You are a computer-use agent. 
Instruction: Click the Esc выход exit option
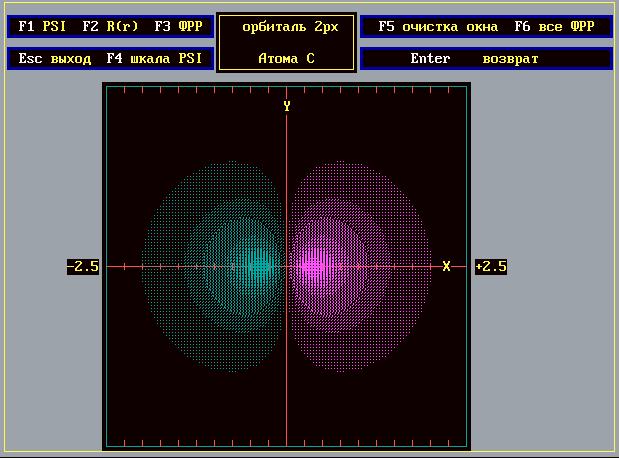click(x=54, y=58)
